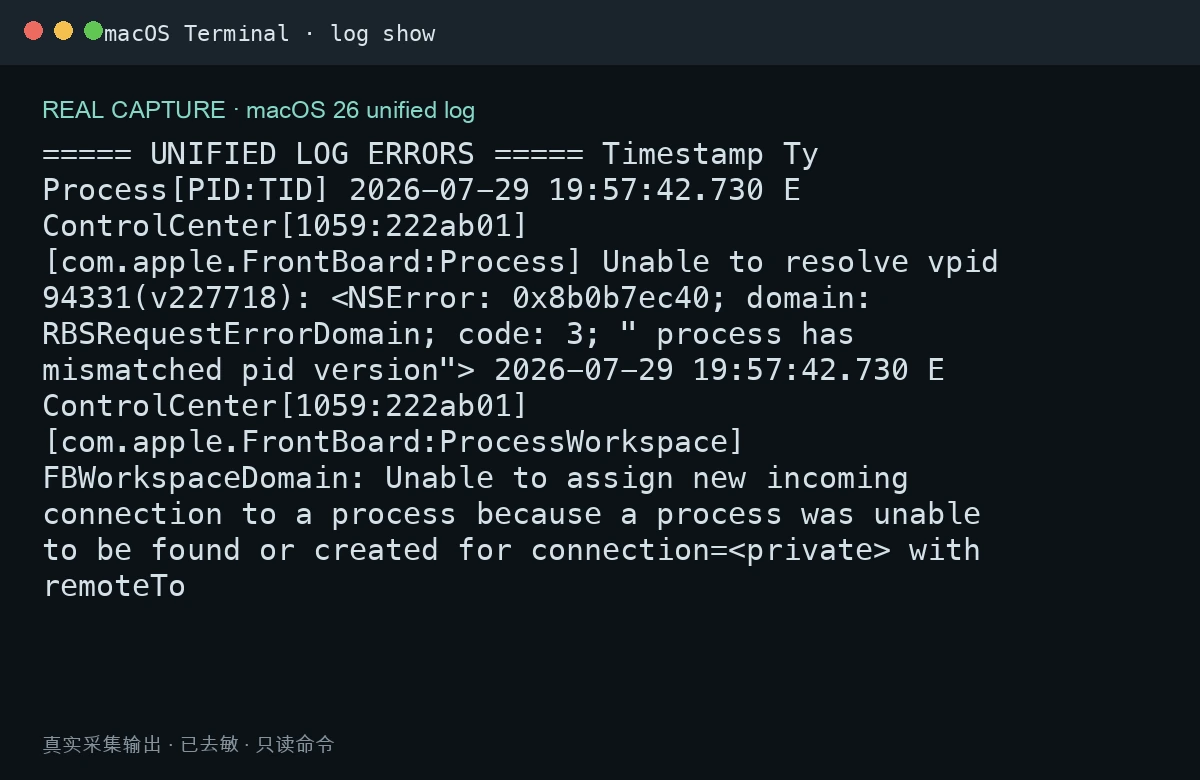Click the <private> redacted connection value
The width and height of the screenshot is (1200, 780).
pos(809,550)
